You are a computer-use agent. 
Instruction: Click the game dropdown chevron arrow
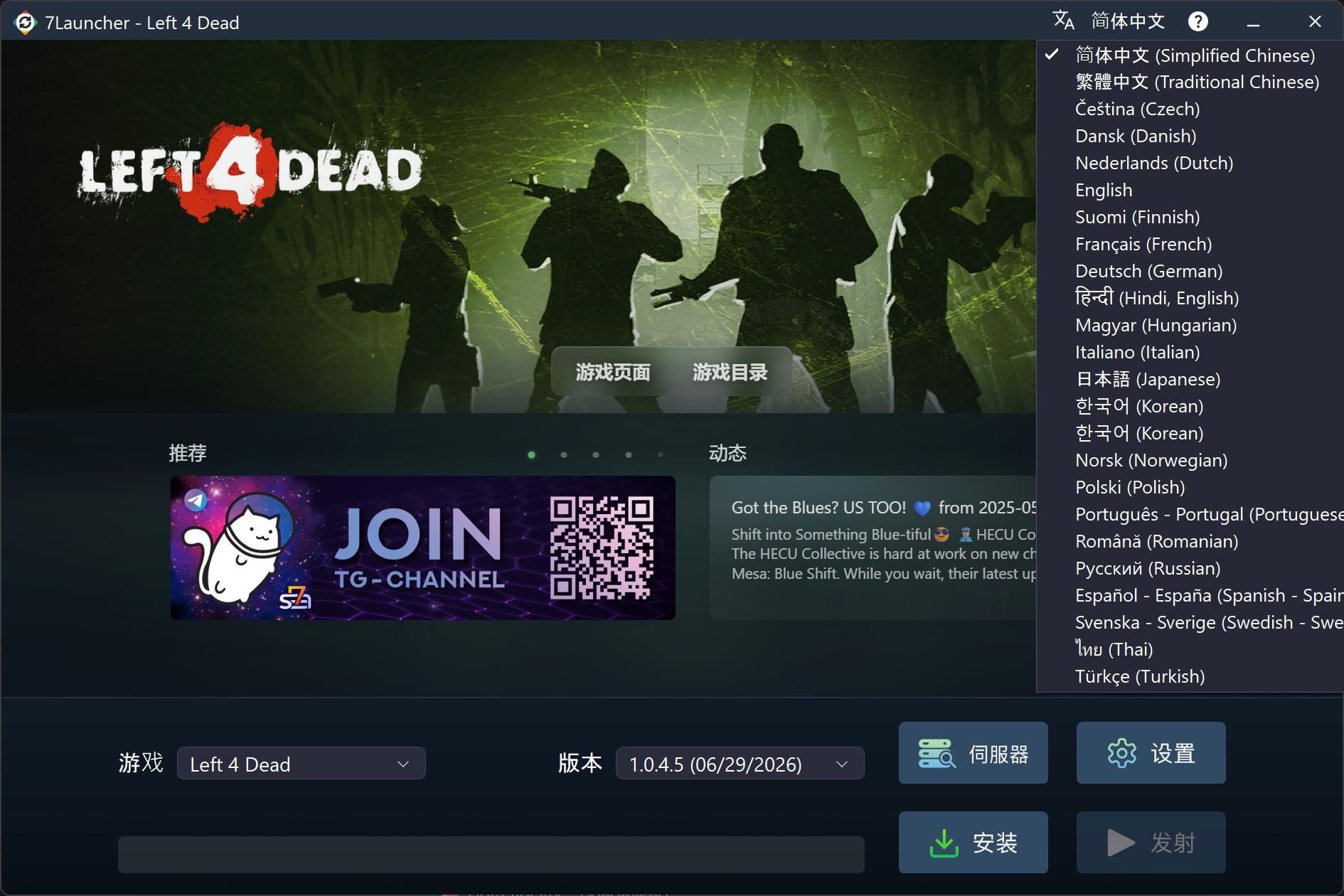tap(403, 764)
